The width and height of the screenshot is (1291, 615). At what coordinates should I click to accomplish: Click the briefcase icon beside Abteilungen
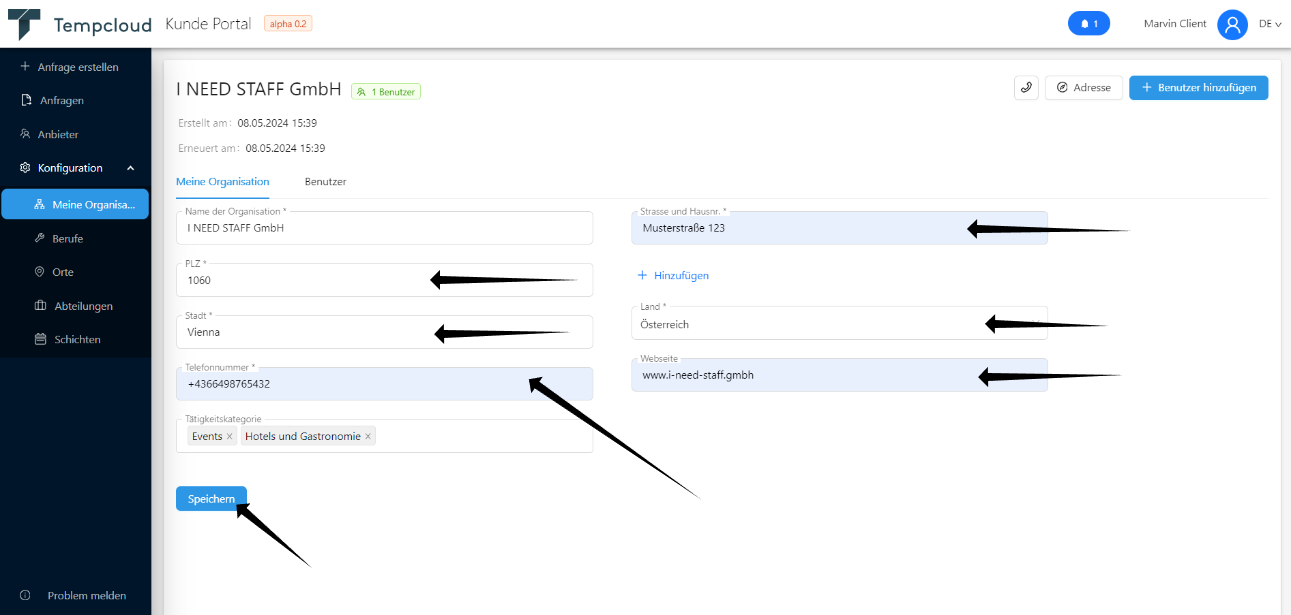tap(40, 306)
